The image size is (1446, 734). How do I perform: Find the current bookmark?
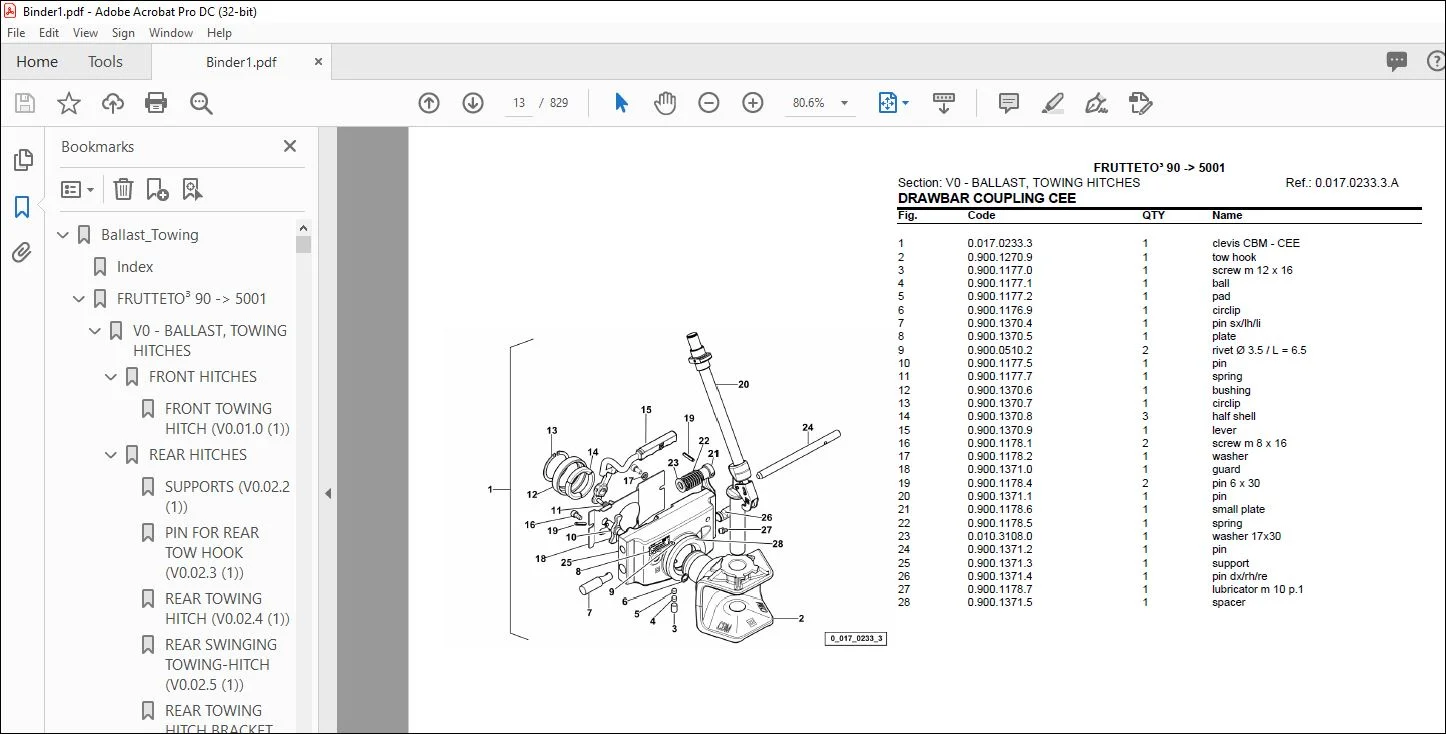[x=192, y=189]
